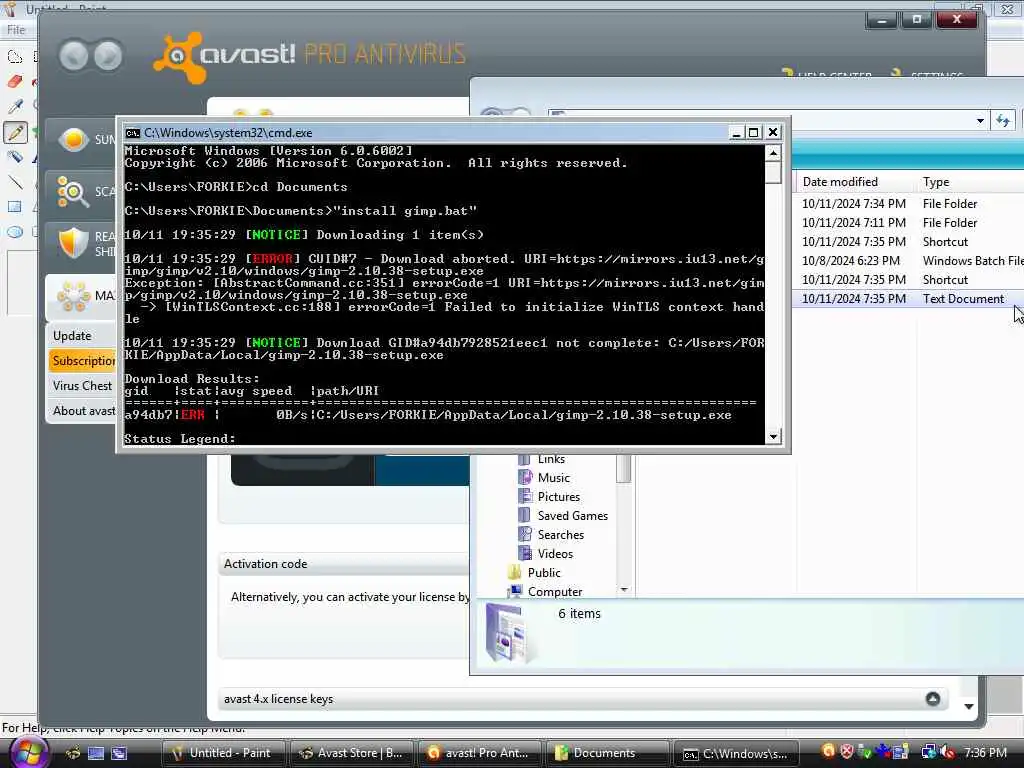Select the Line tool in Paint
The width and height of the screenshot is (1024, 768).
[14, 182]
